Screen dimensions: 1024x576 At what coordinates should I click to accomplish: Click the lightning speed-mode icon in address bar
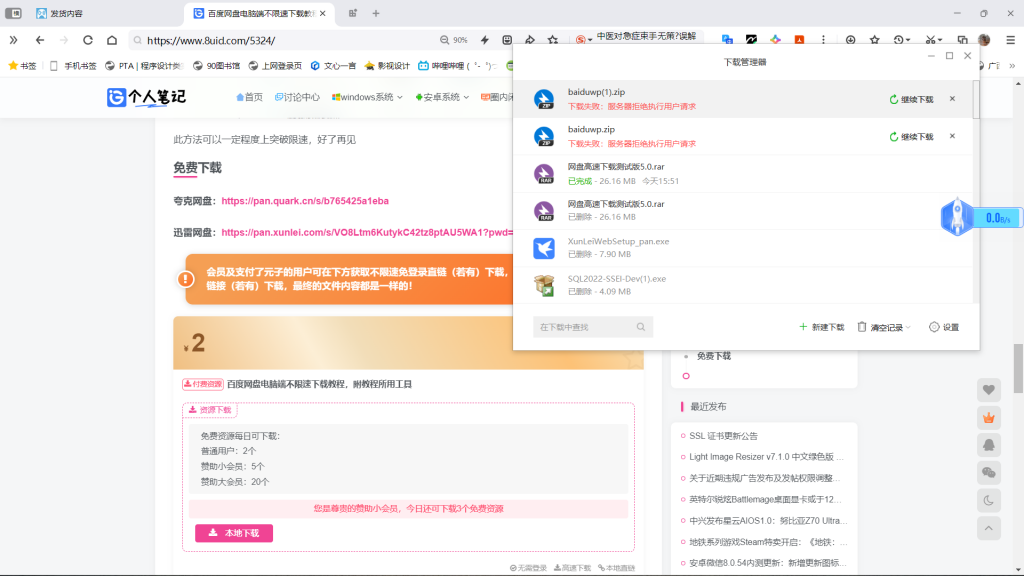485,40
